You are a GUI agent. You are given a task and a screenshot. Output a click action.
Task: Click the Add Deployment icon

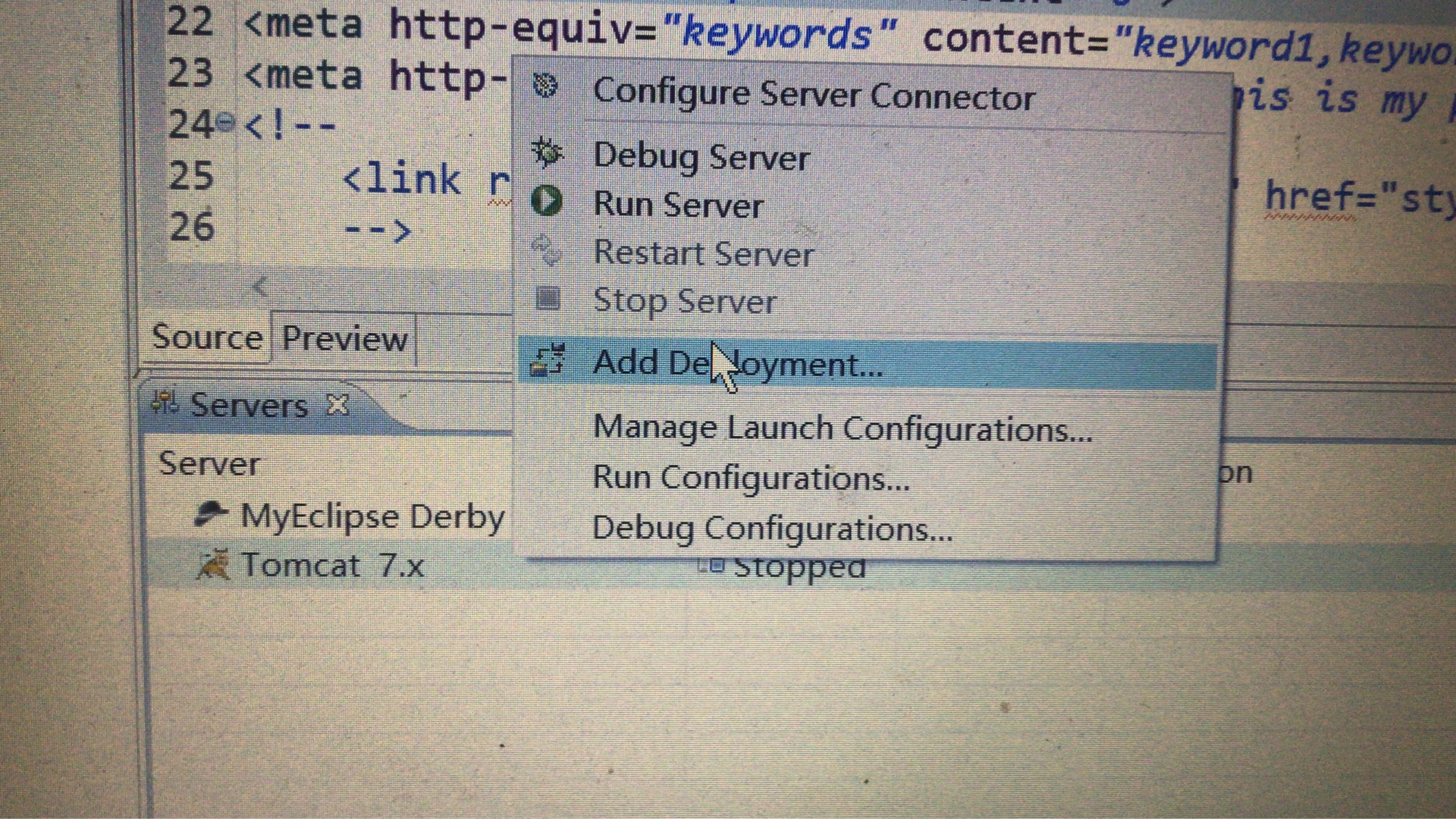[x=547, y=361]
